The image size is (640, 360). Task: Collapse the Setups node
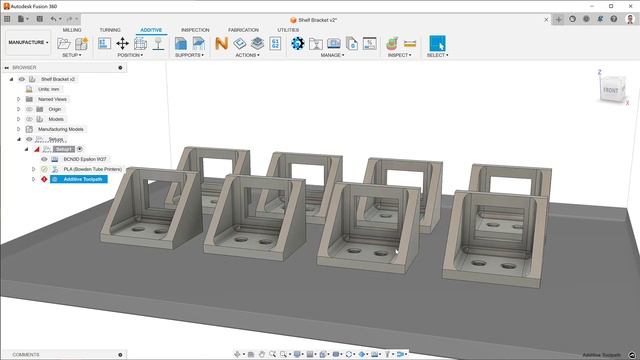click(19, 139)
